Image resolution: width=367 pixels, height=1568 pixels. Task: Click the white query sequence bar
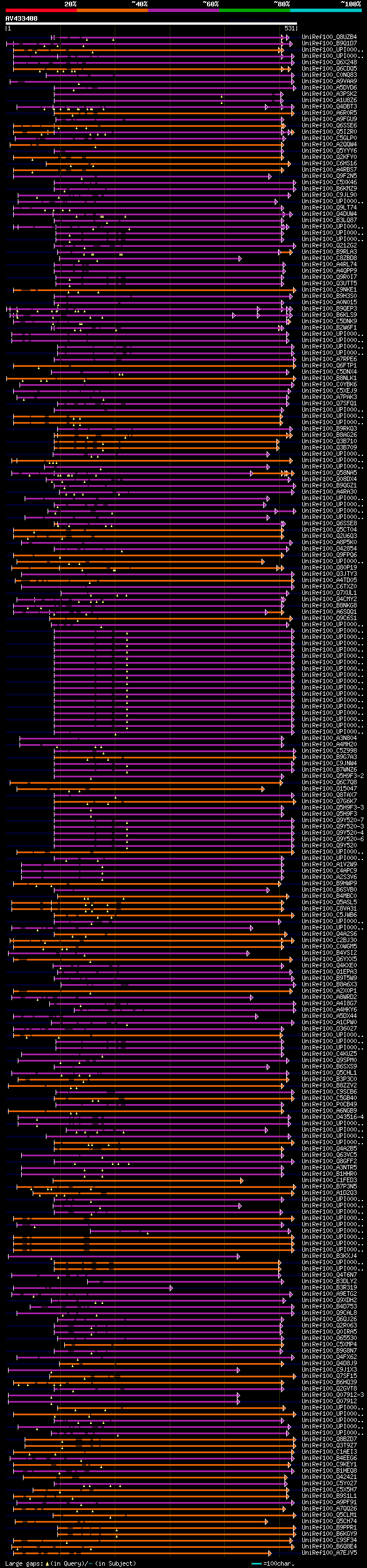pos(151,24)
